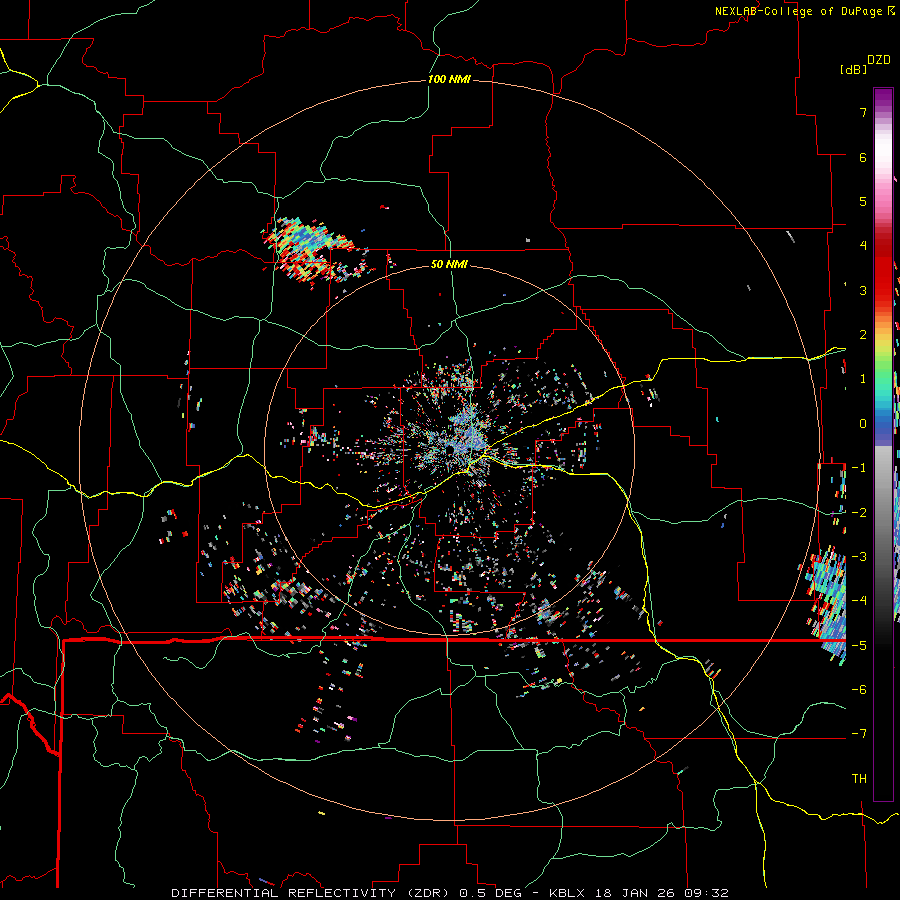
Task: Click the [dB] unit label
Action: pyautogui.click(x=853, y=69)
